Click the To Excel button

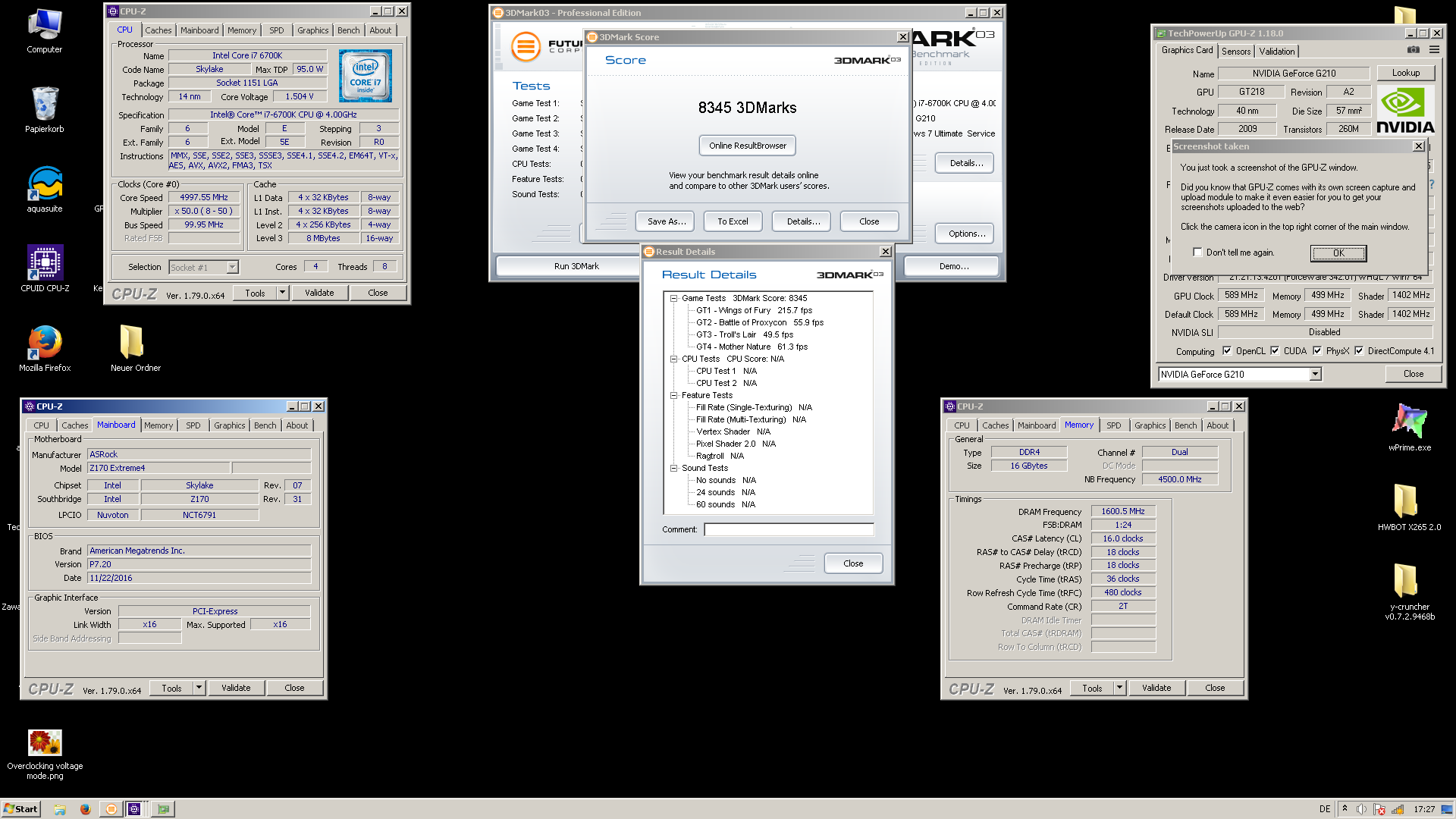[x=733, y=221]
